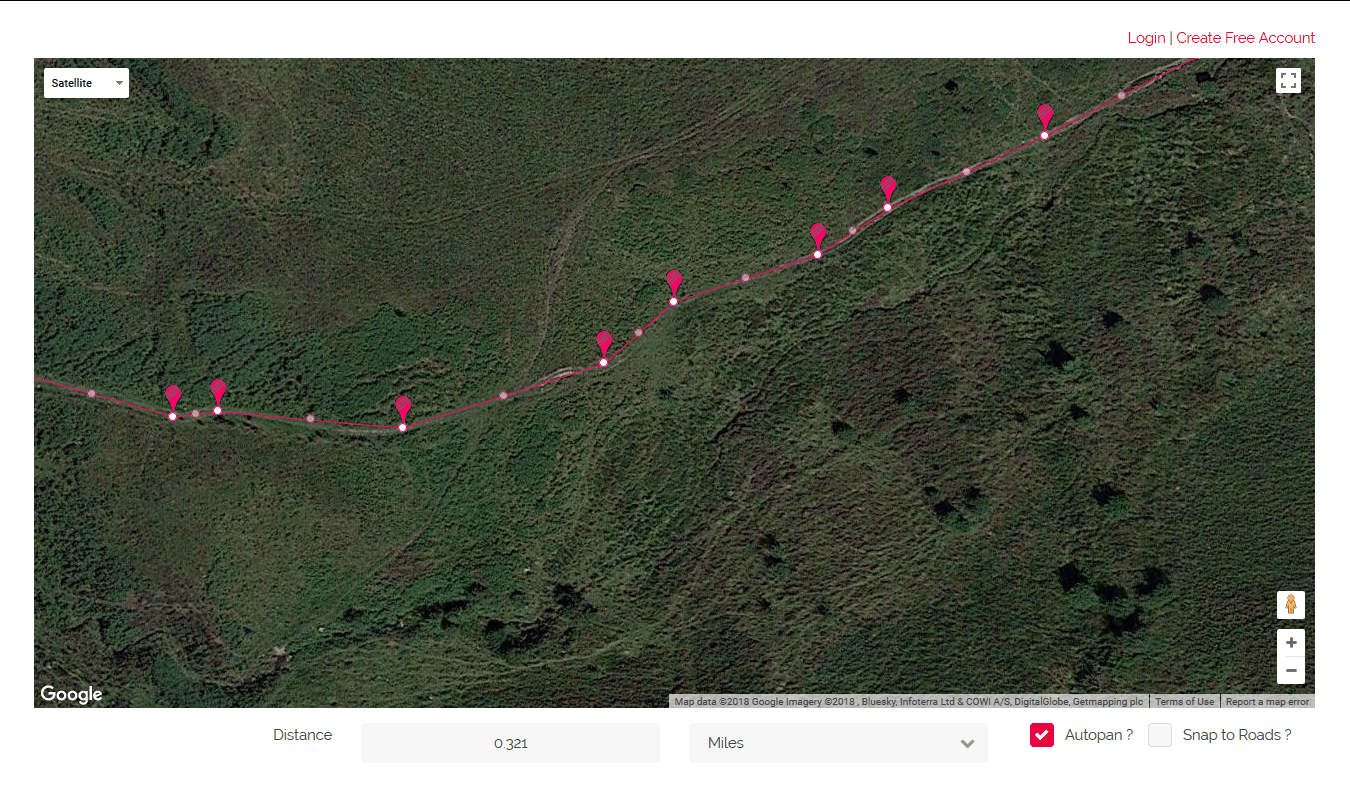This screenshot has height=798, width=1350.
Task: Select the pink pin near the map center
Action: [x=673, y=285]
